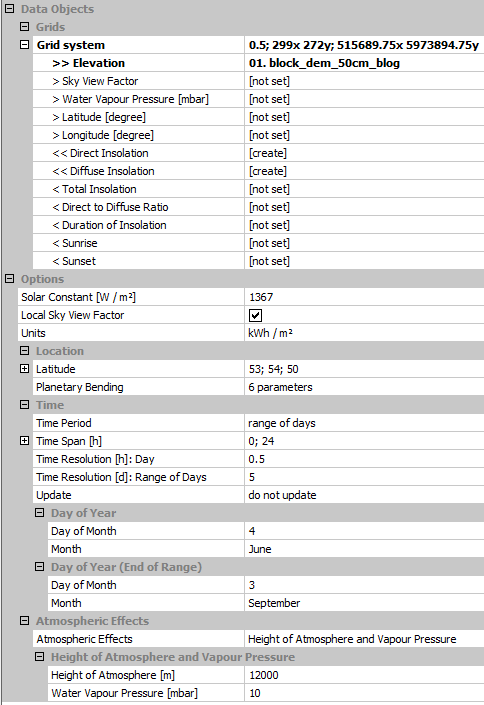
Task: Edit the Height of Atmosphere value 12000
Action: point(364,674)
